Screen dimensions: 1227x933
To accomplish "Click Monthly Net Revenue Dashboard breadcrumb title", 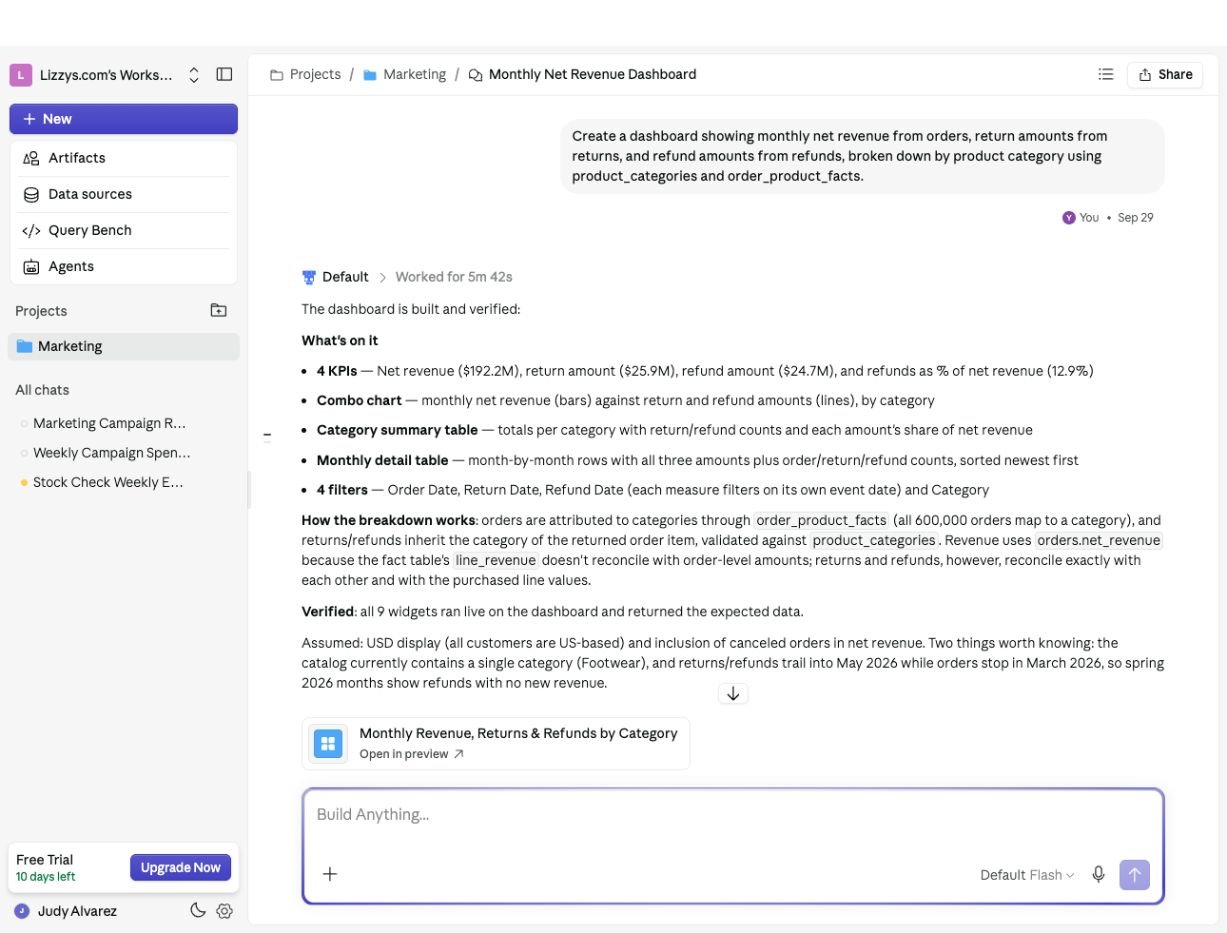I will click(x=592, y=74).
